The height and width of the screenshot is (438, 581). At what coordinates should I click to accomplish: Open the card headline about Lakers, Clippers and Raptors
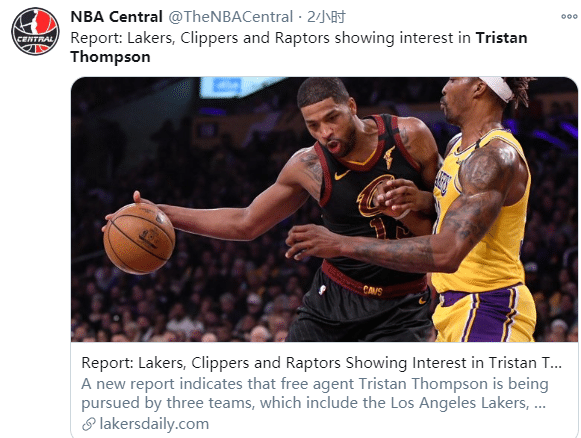coord(322,363)
